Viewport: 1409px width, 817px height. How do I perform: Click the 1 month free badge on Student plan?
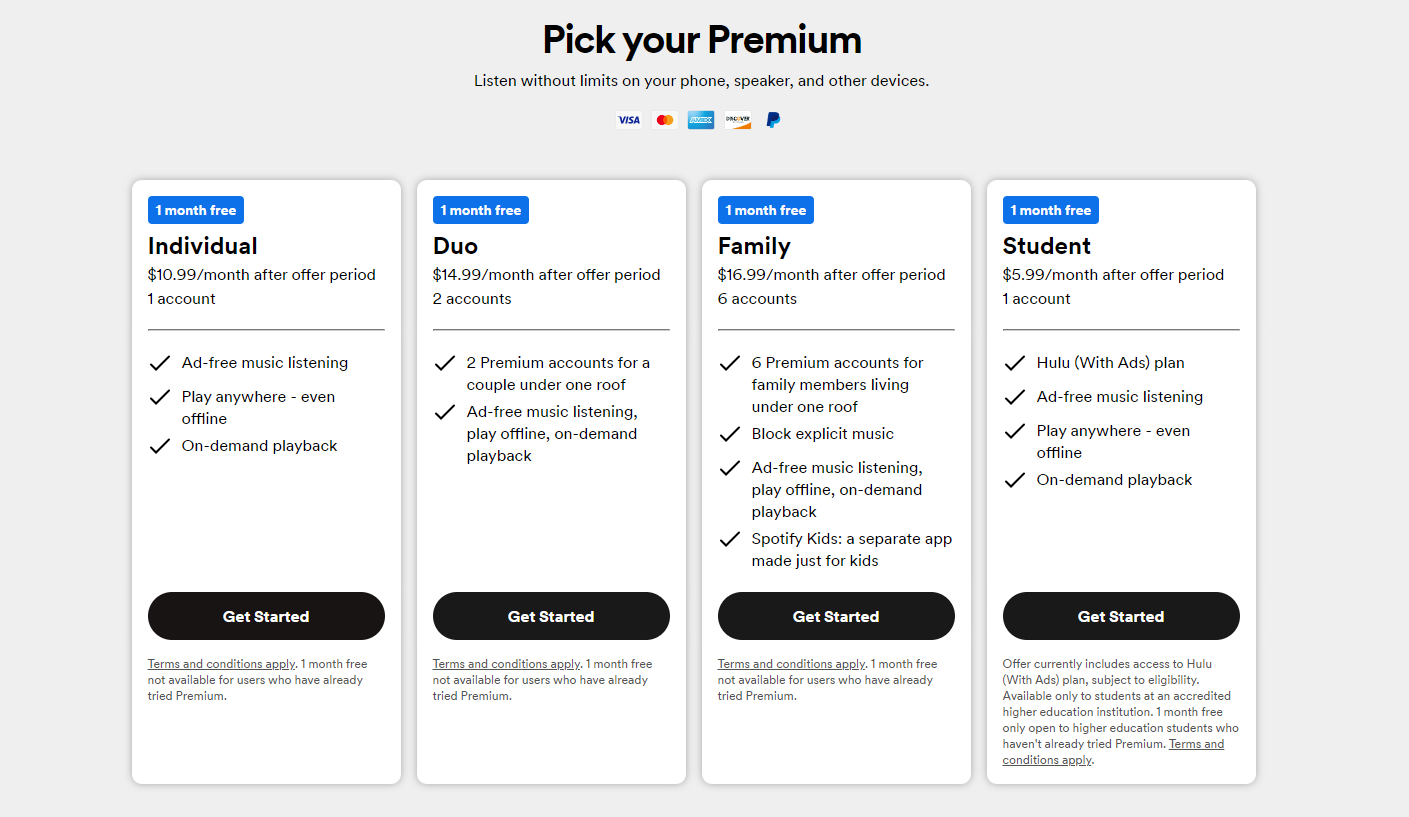pyautogui.click(x=1050, y=210)
